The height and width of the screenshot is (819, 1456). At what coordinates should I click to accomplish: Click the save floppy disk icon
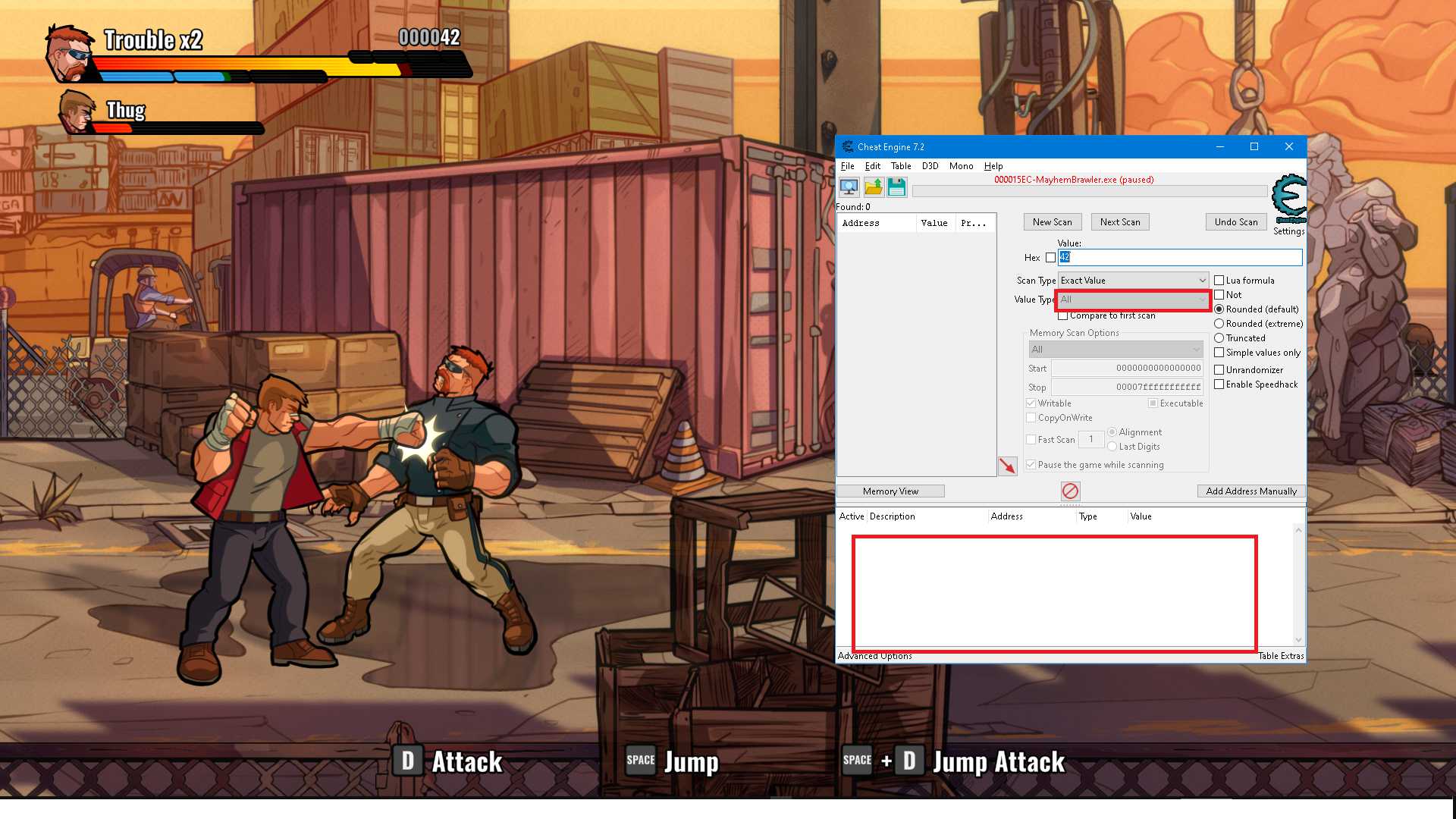896,187
